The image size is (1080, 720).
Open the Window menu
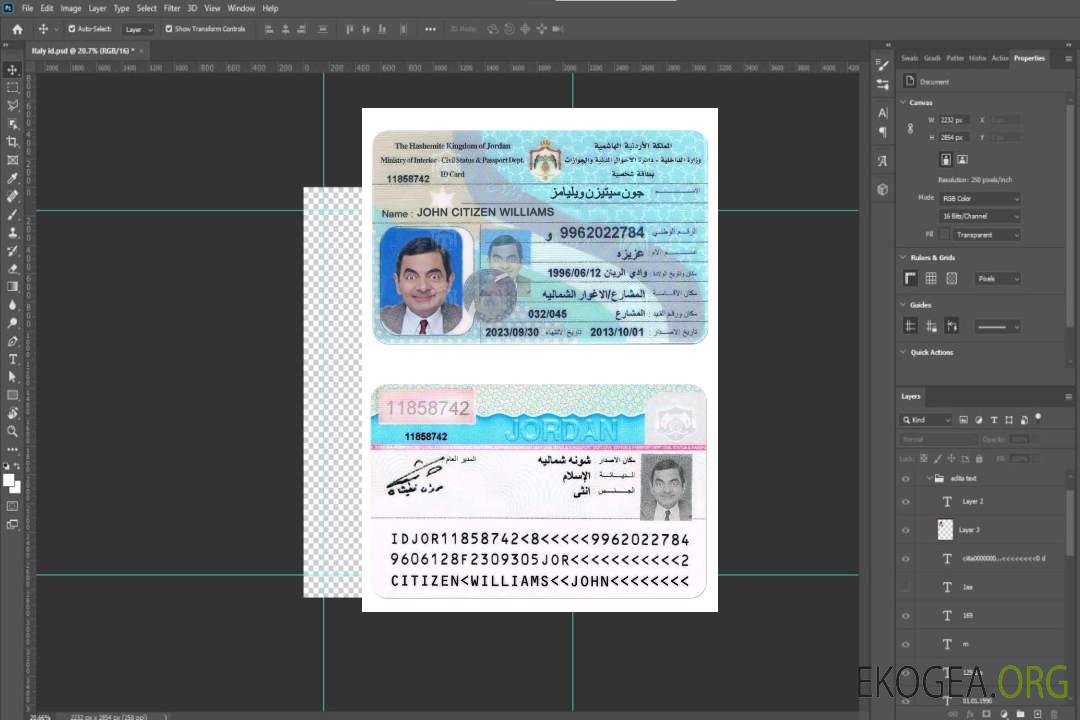241,8
